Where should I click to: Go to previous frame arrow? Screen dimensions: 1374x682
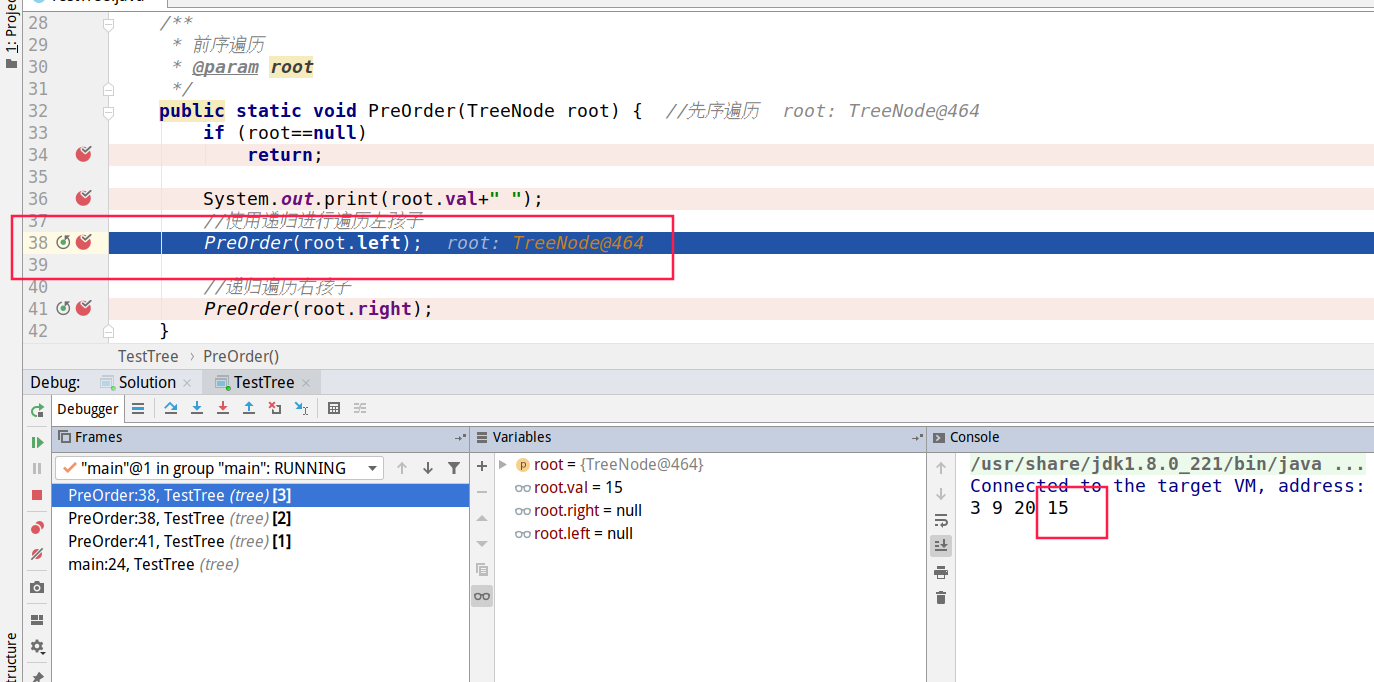pyautogui.click(x=402, y=468)
